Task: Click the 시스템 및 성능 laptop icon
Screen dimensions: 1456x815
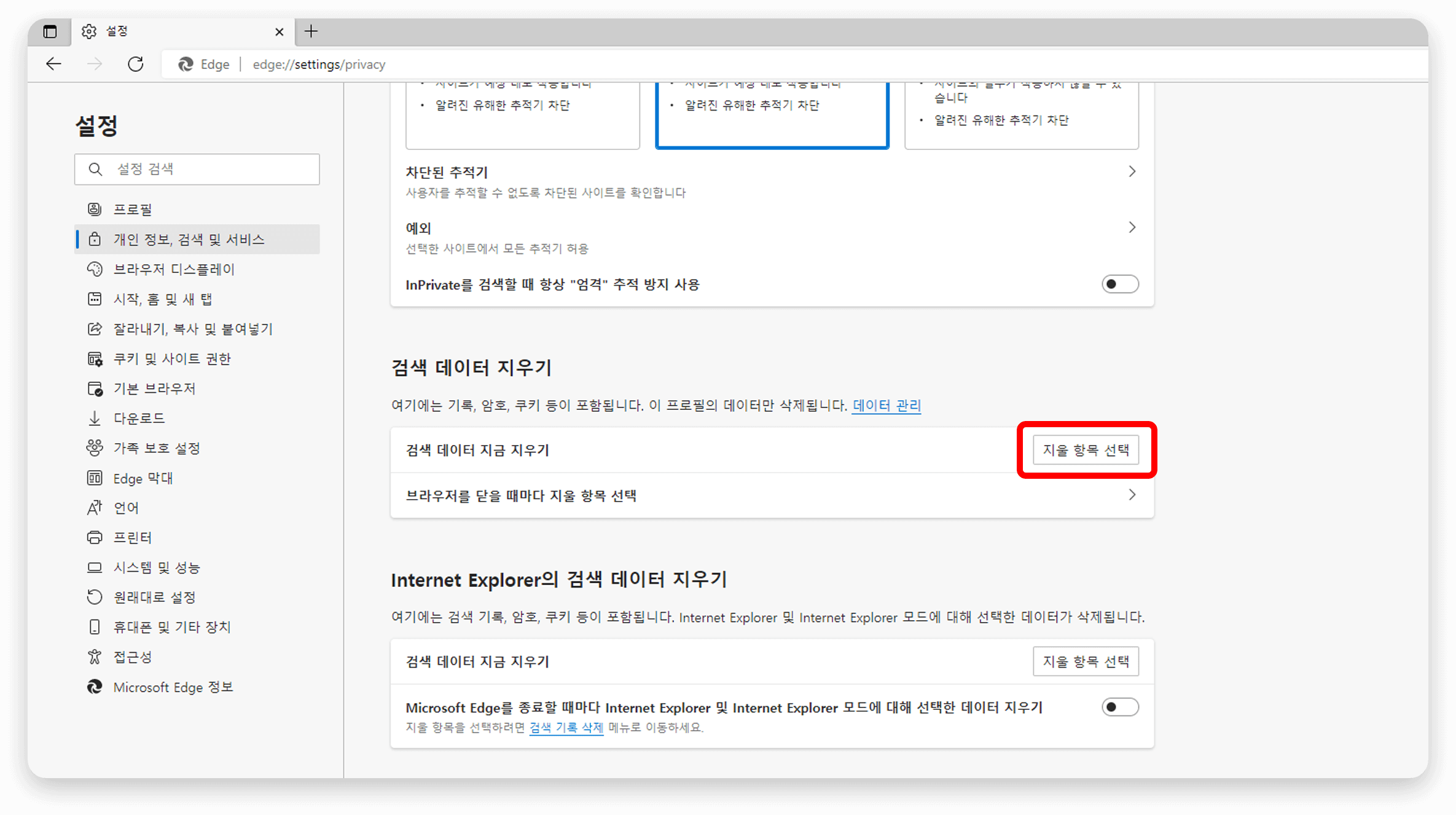Action: point(95,567)
